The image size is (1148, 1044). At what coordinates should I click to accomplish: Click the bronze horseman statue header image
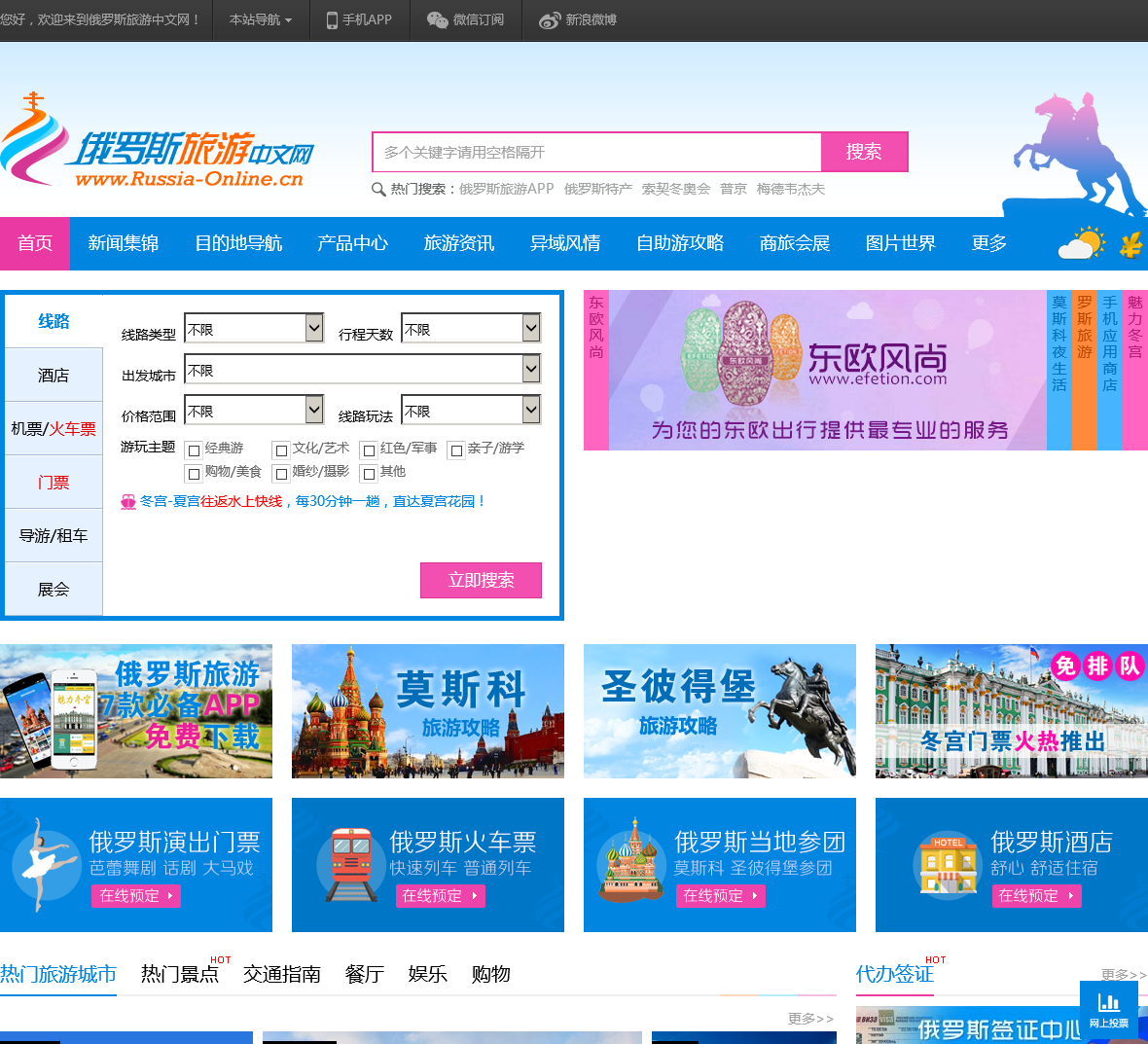(x=1074, y=154)
